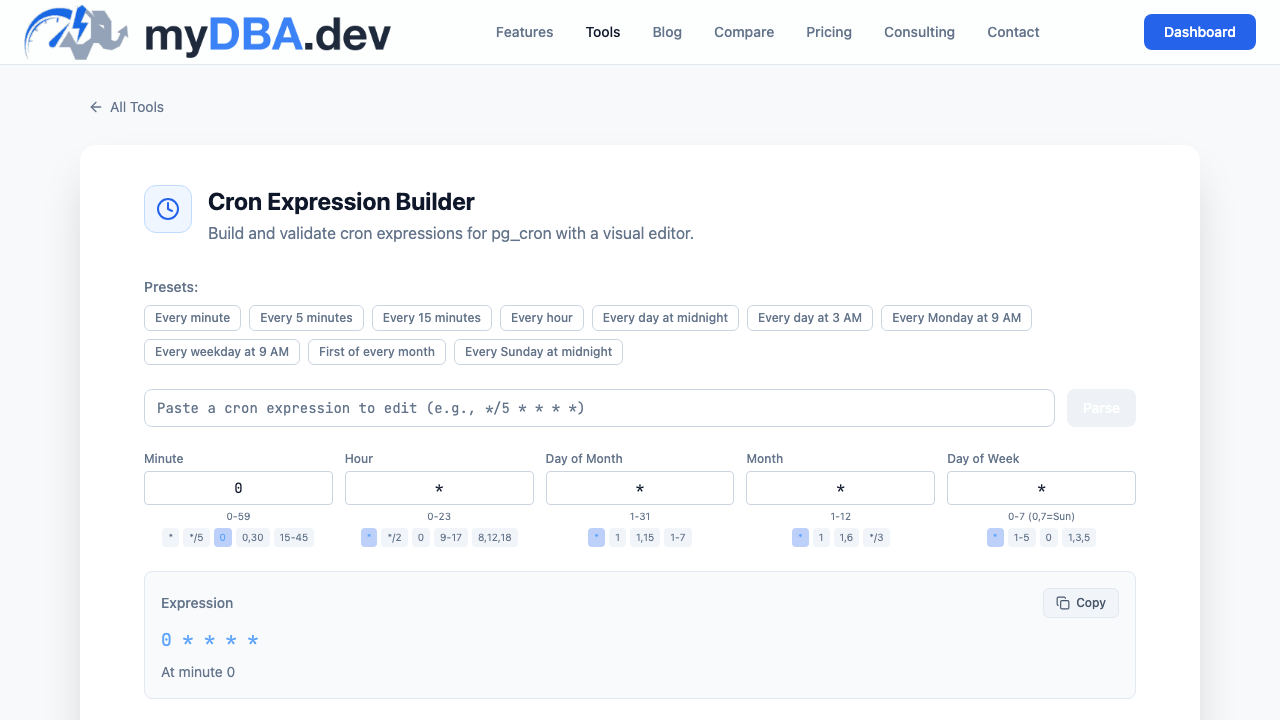The height and width of the screenshot is (720, 1280).
Task: Choose the 8,12,18 hour chip
Action: pyautogui.click(x=495, y=538)
